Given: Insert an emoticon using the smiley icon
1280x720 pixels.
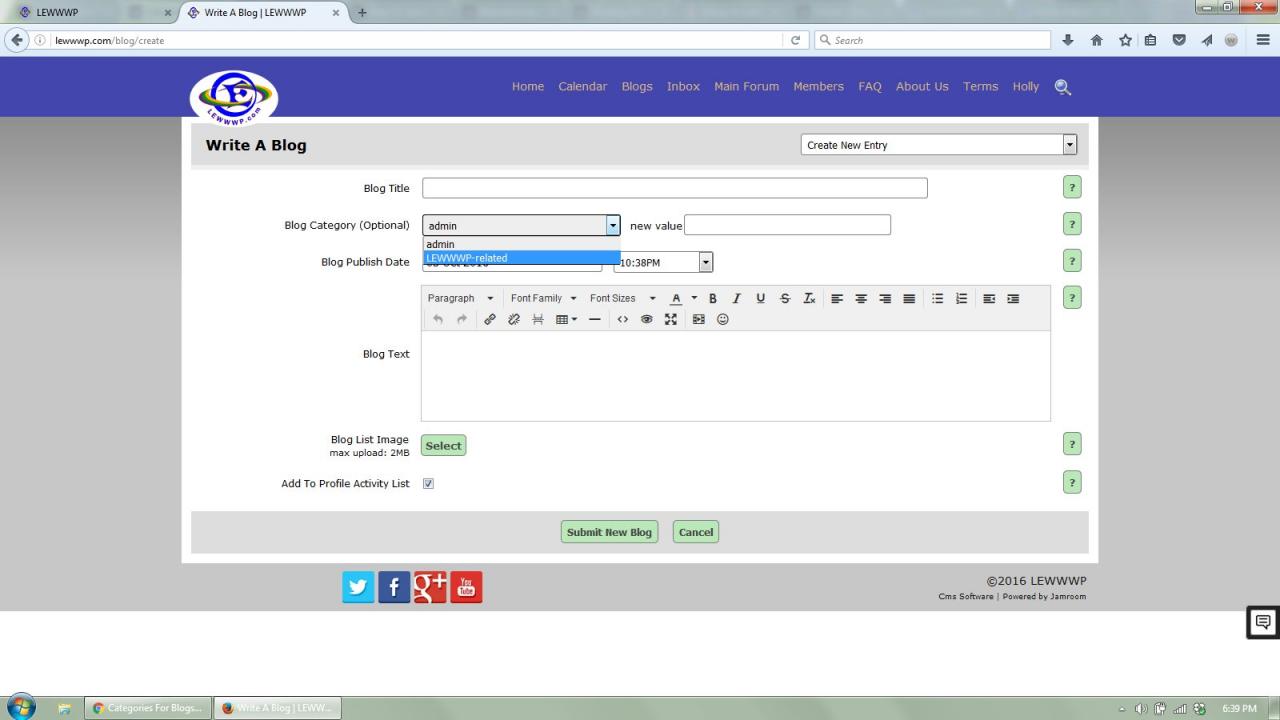Looking at the screenshot, I should click(x=723, y=319).
